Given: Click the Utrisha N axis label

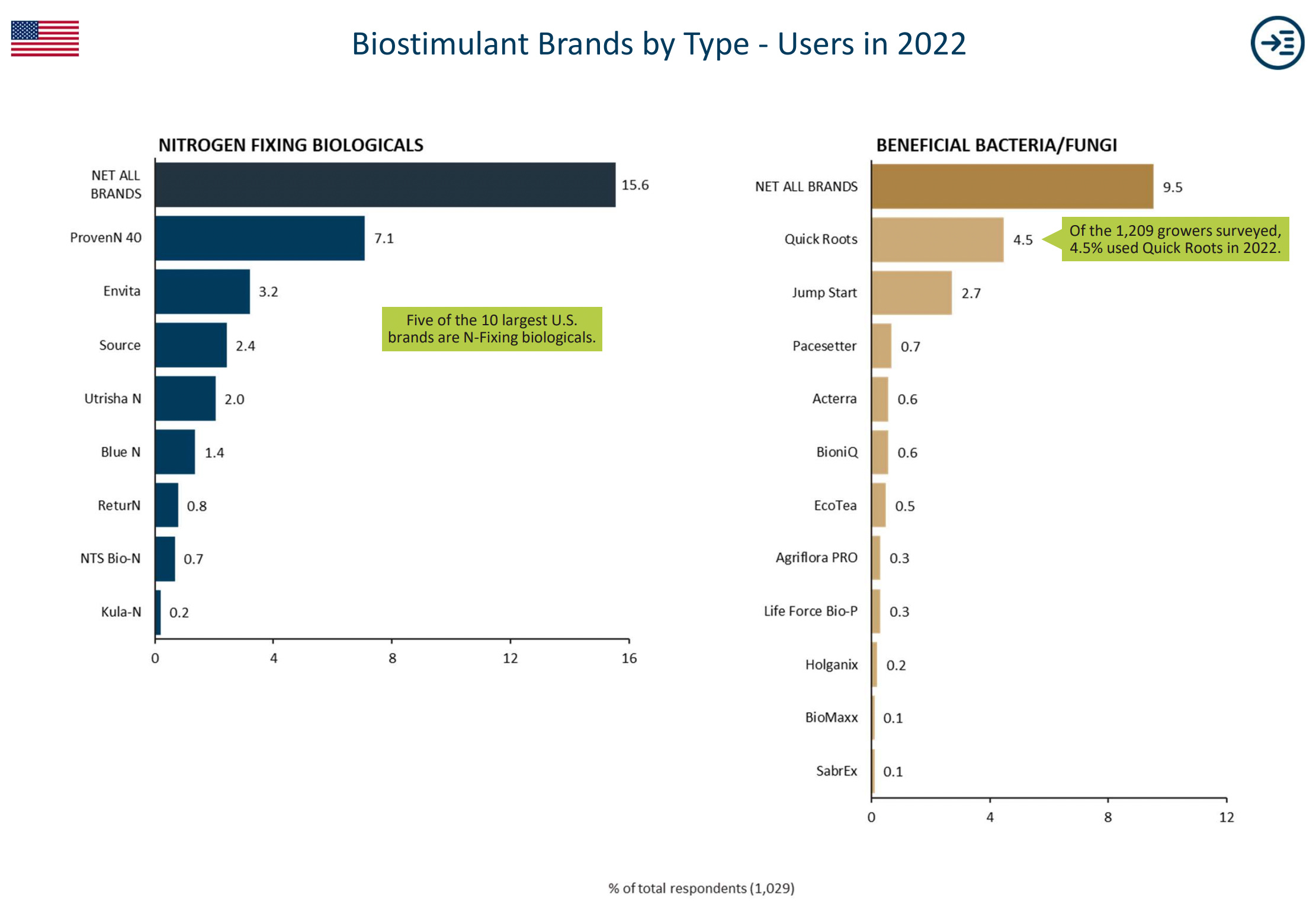Looking at the screenshot, I should pos(113,399).
